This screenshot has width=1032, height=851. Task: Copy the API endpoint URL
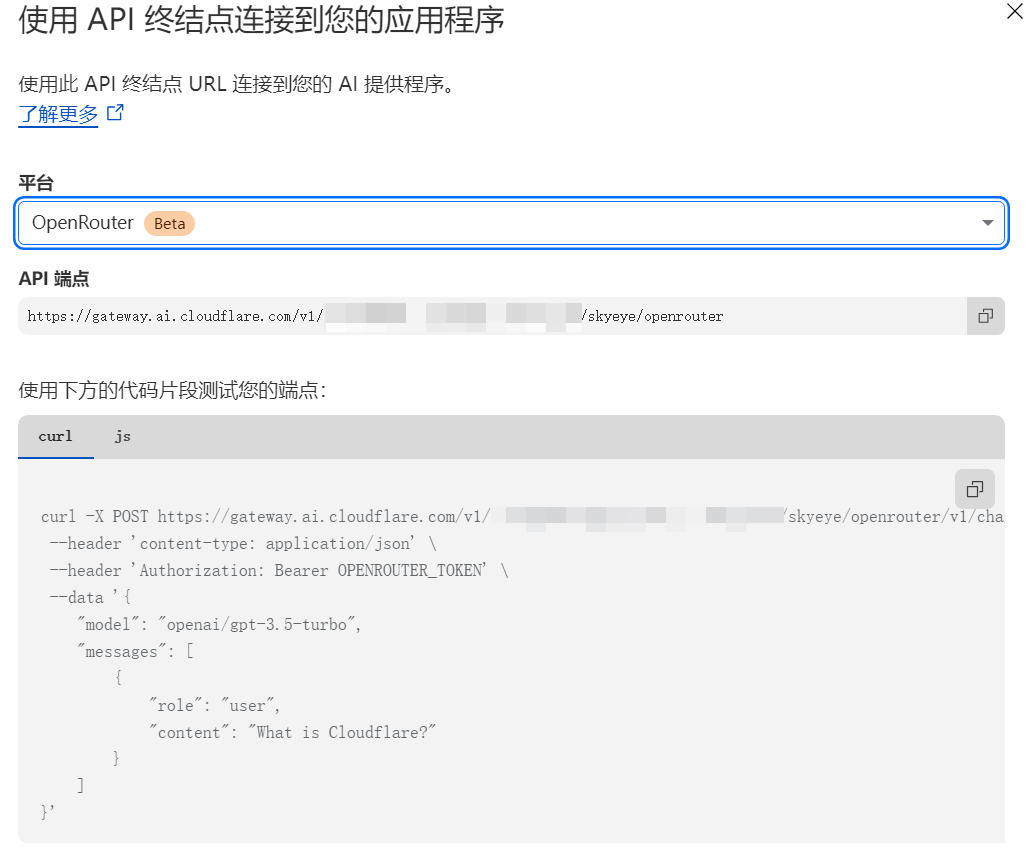pyautogui.click(x=985, y=316)
